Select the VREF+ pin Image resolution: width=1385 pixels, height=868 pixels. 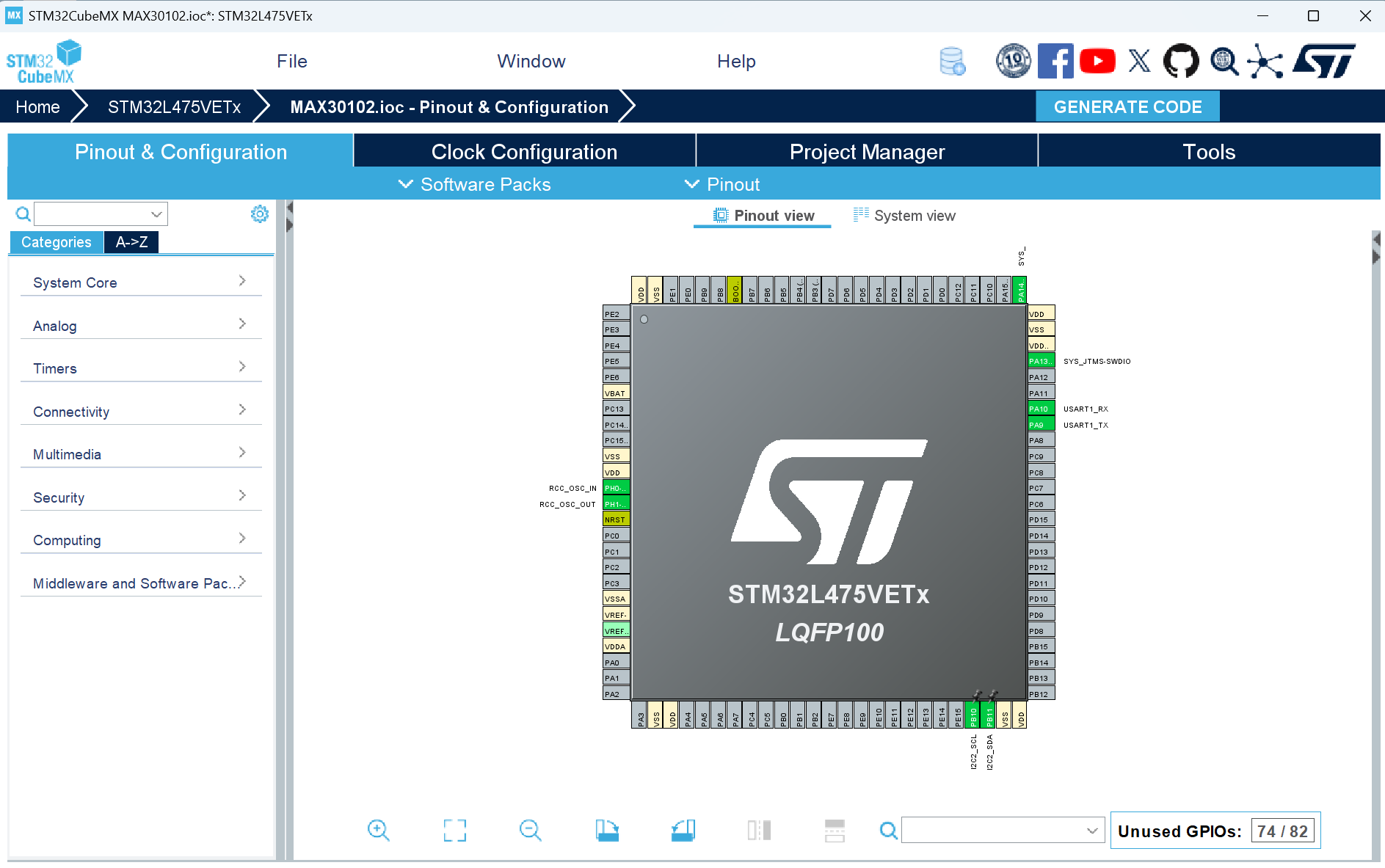tap(617, 631)
